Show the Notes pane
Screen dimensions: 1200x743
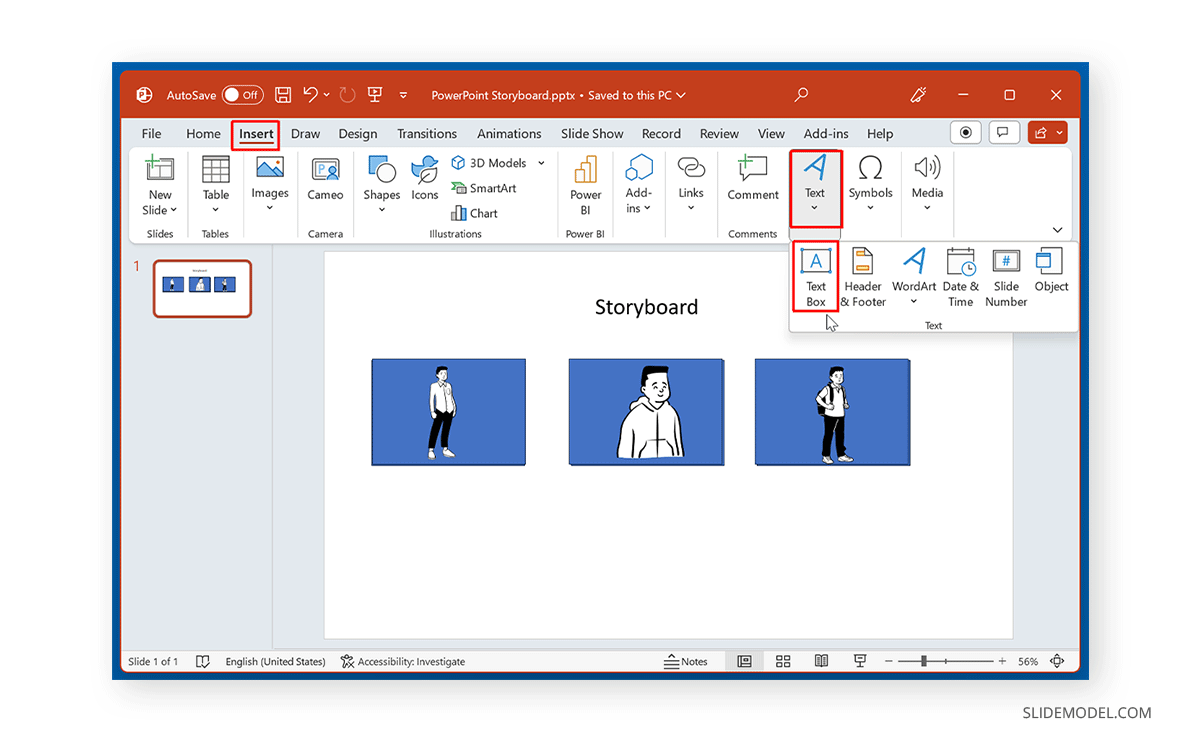tap(688, 661)
